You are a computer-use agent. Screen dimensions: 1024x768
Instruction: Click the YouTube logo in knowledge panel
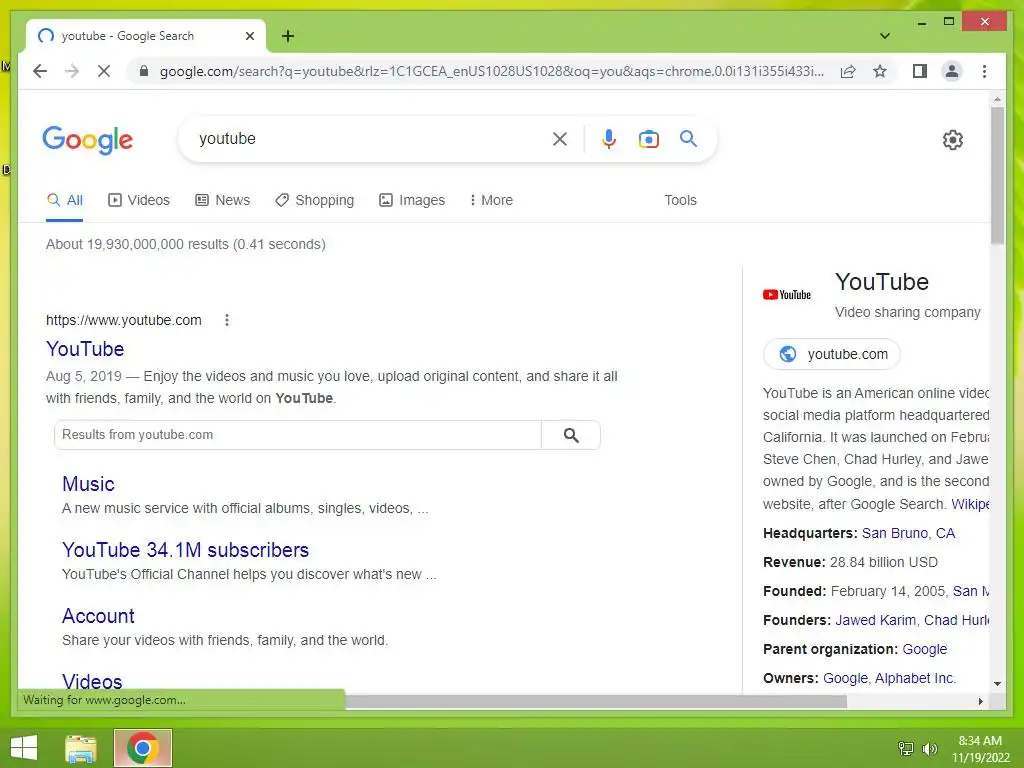click(787, 295)
